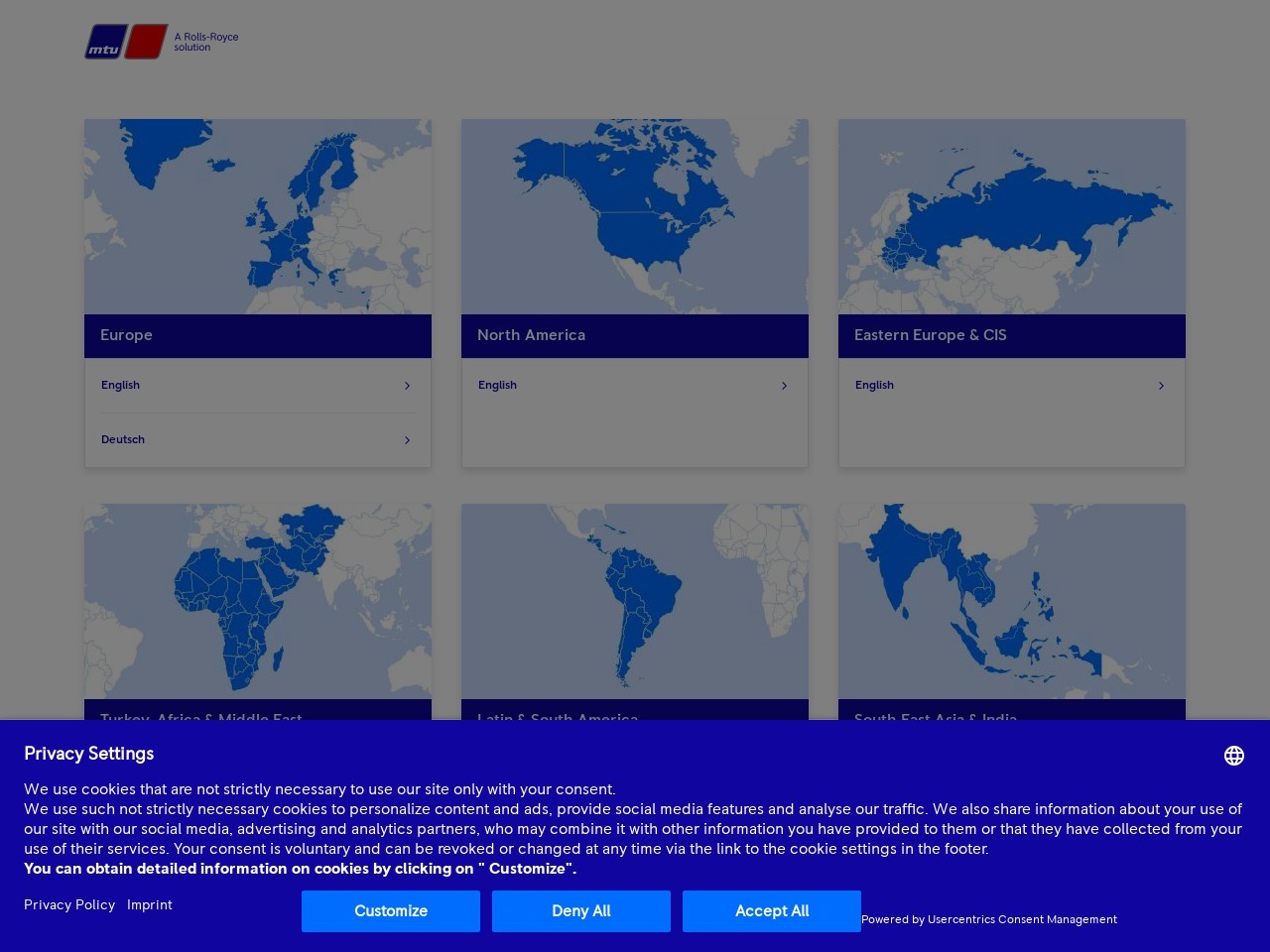Choose Deutsch language under Europe

pyautogui.click(x=123, y=439)
